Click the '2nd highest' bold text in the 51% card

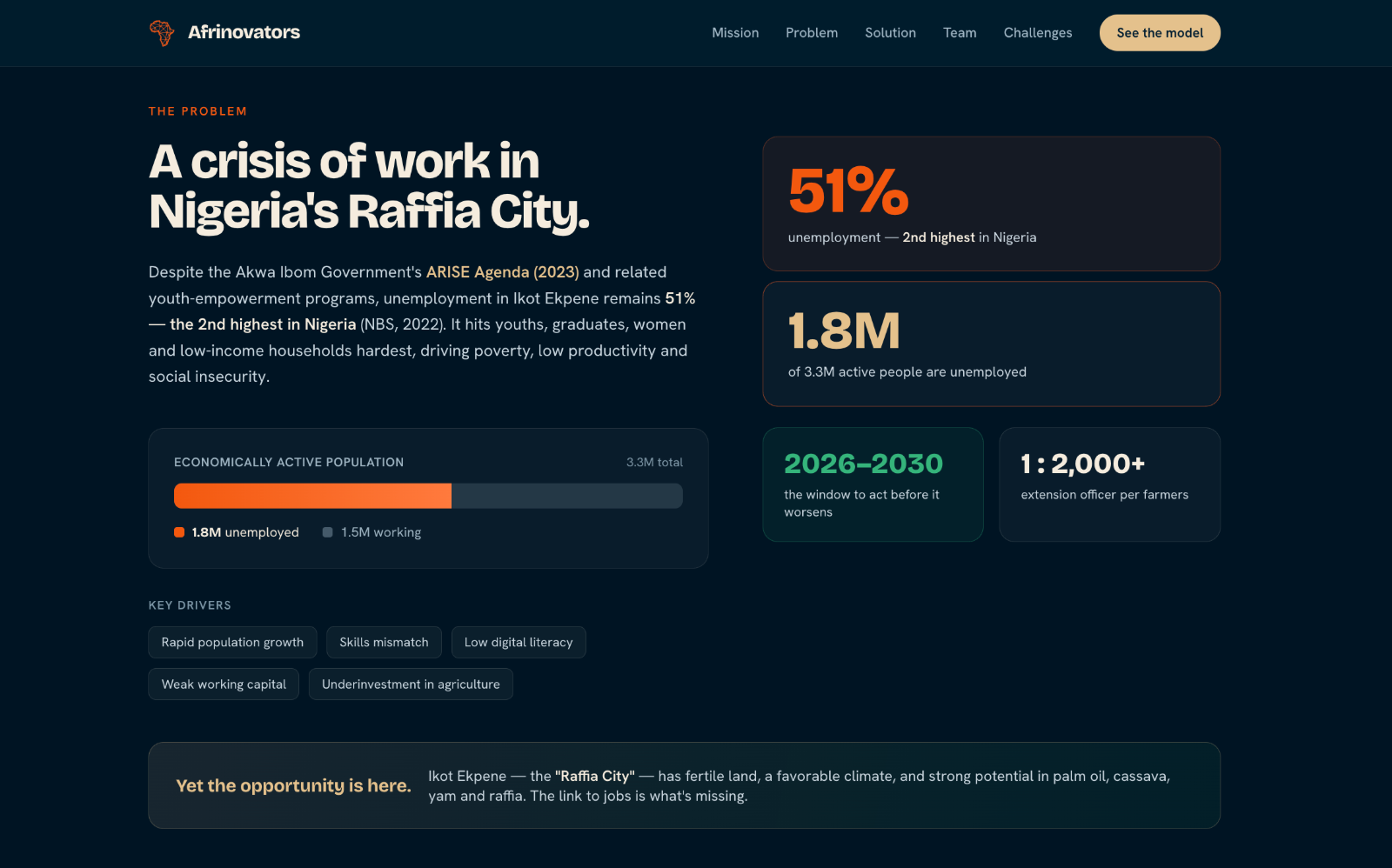pyautogui.click(x=939, y=237)
